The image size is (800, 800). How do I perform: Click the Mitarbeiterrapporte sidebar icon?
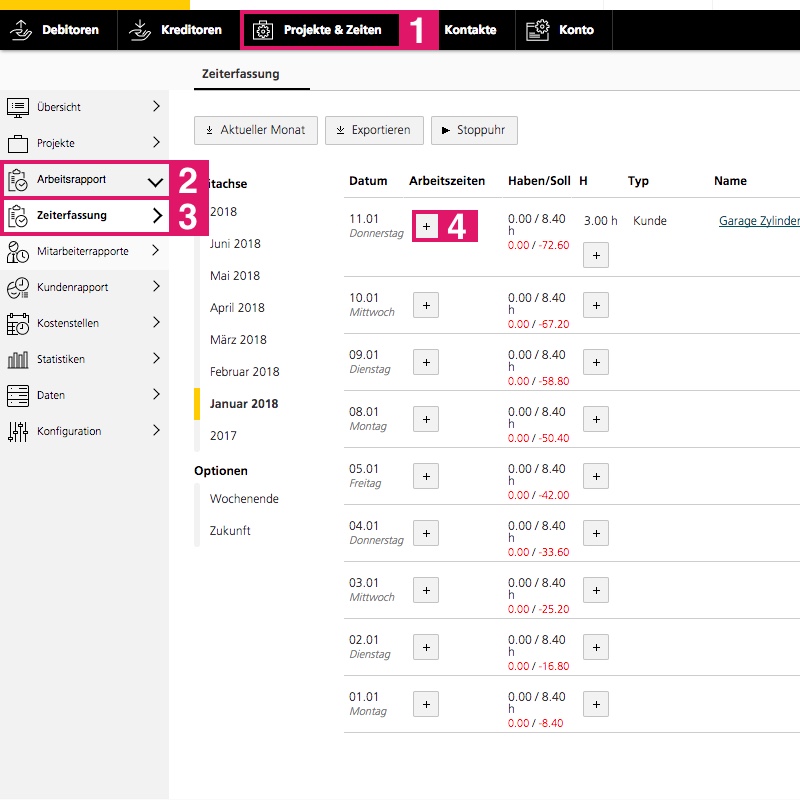coord(18,252)
